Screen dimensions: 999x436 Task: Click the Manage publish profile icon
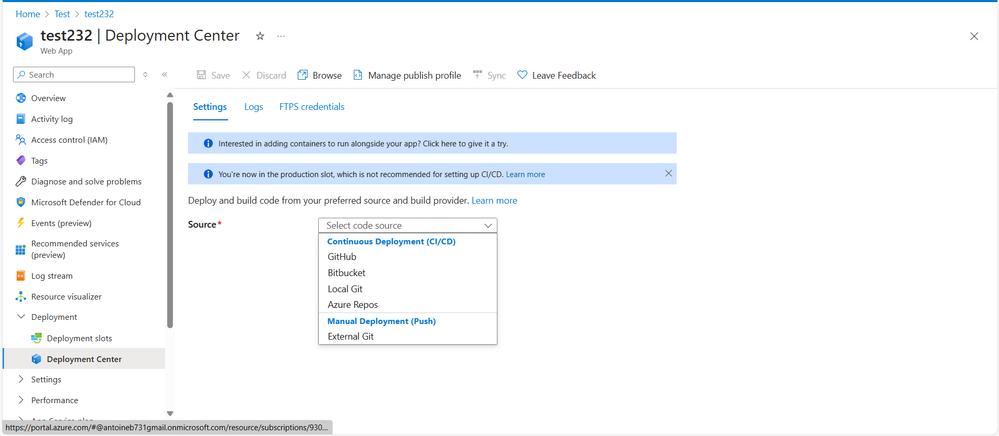coord(358,75)
